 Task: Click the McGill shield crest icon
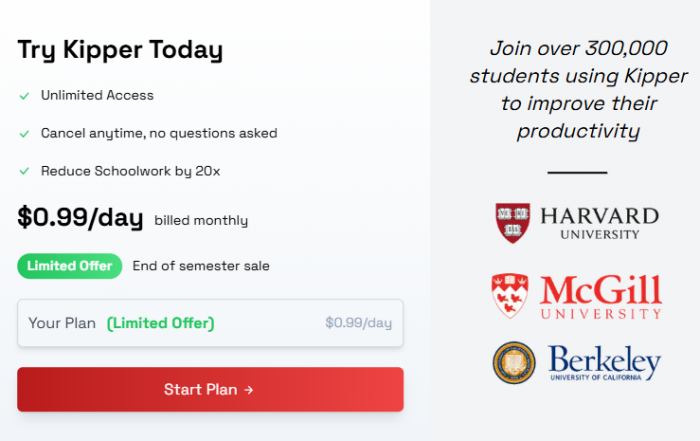click(510, 295)
